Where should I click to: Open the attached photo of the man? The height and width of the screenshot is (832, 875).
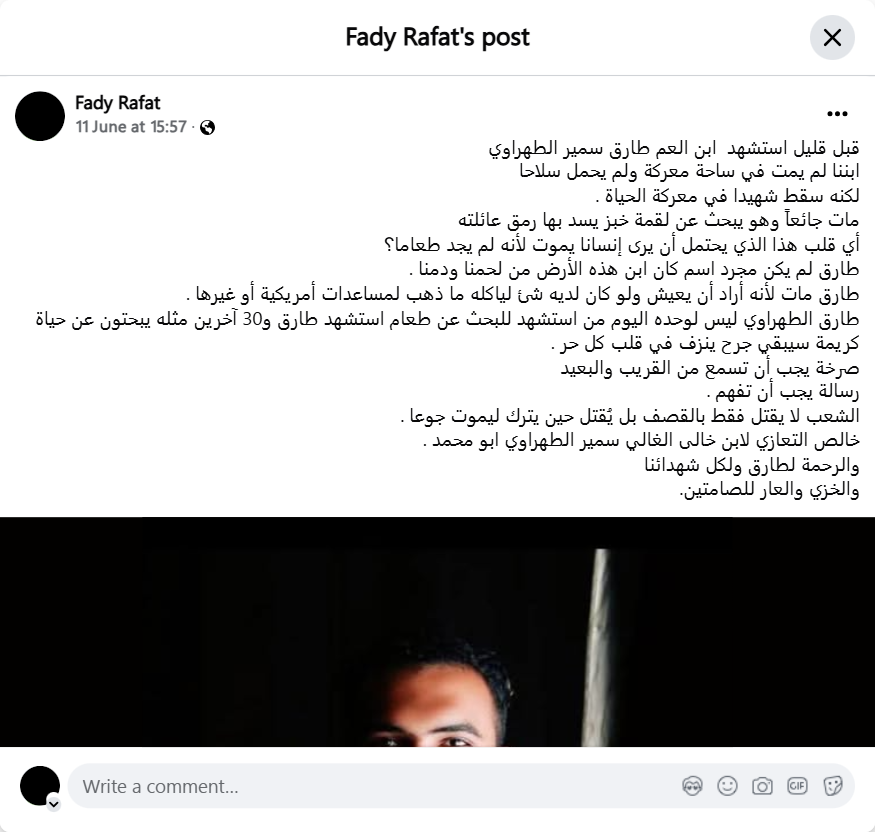438,632
